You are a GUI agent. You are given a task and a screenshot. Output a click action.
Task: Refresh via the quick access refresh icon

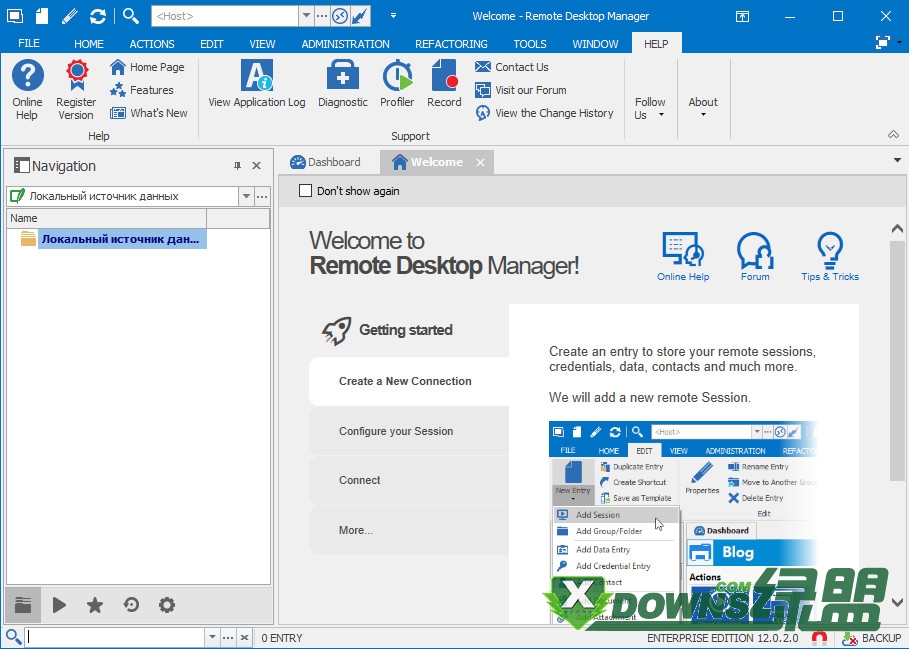pos(98,16)
